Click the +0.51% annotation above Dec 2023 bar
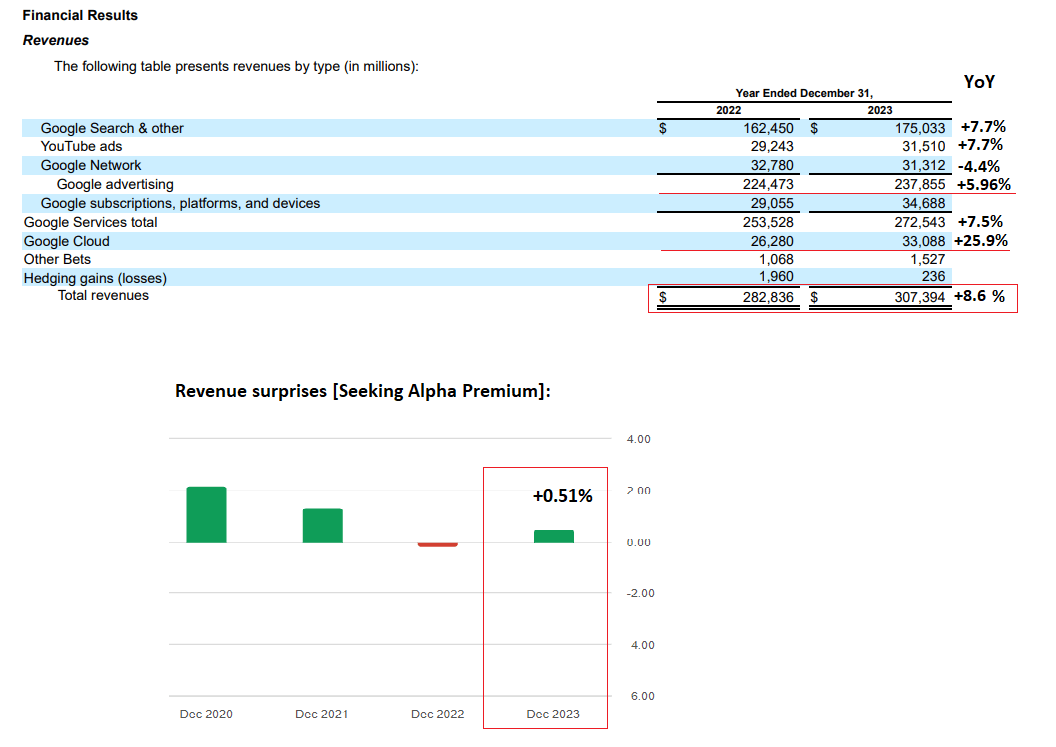This screenshot has height=747, width=1056. [x=562, y=496]
